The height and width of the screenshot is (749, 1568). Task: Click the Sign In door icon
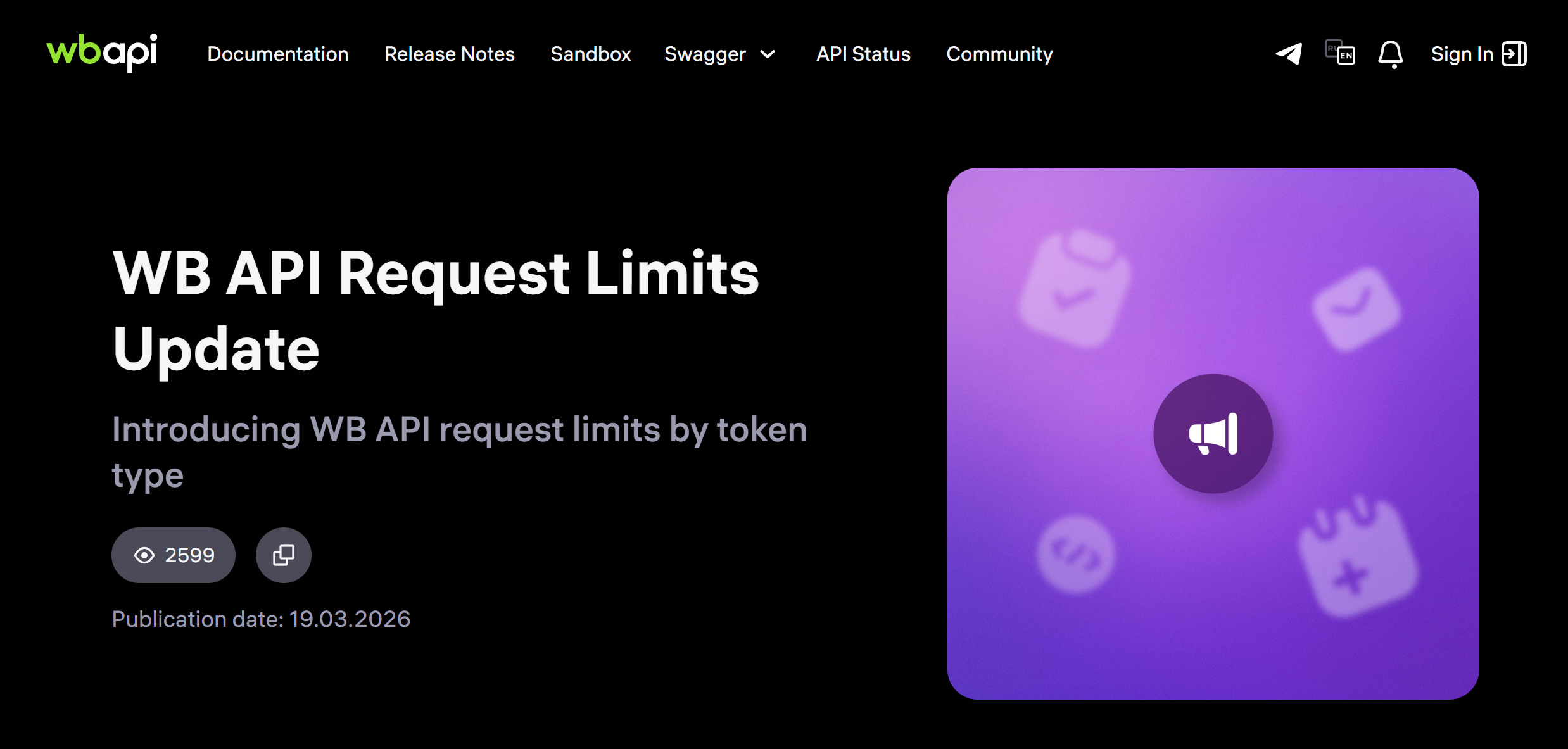click(x=1514, y=54)
